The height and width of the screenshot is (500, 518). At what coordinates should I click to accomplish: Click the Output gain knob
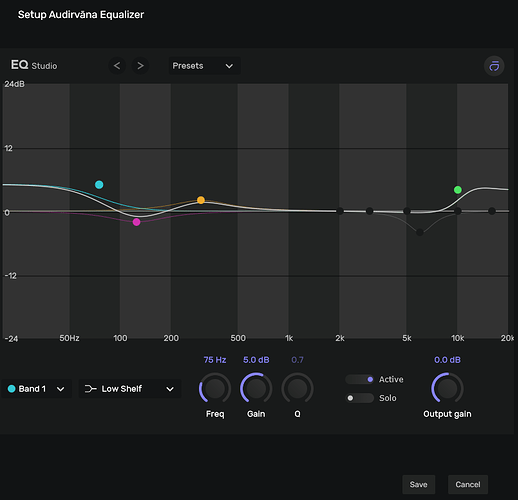point(447,389)
